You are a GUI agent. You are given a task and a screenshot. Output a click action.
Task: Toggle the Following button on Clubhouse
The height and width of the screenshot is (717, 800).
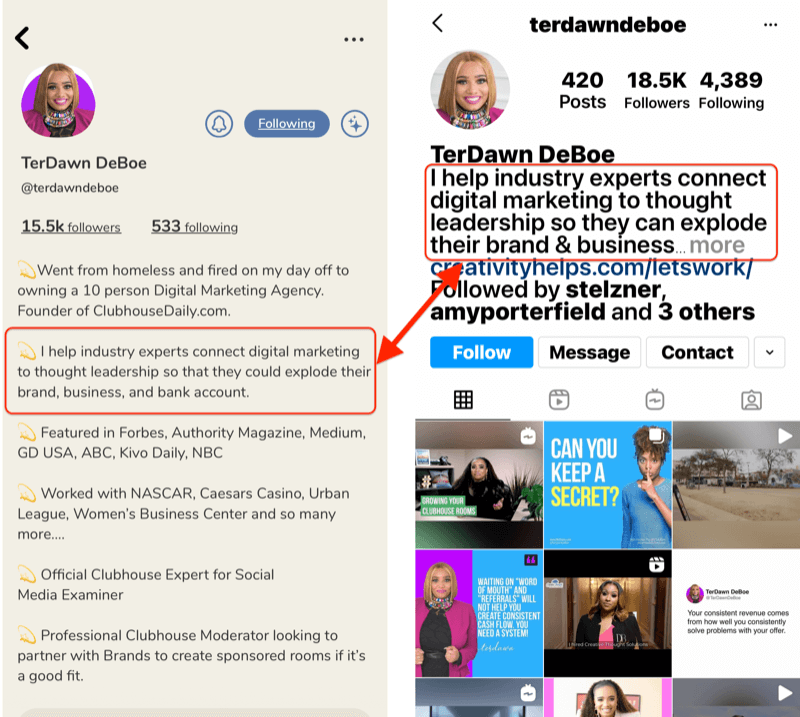[x=287, y=123]
